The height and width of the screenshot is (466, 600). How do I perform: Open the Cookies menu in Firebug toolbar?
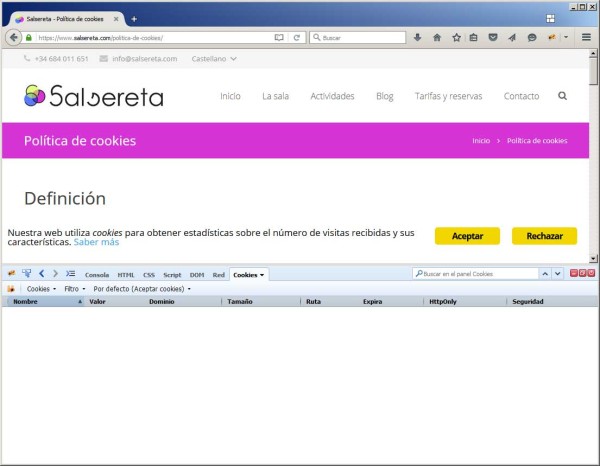coord(41,289)
